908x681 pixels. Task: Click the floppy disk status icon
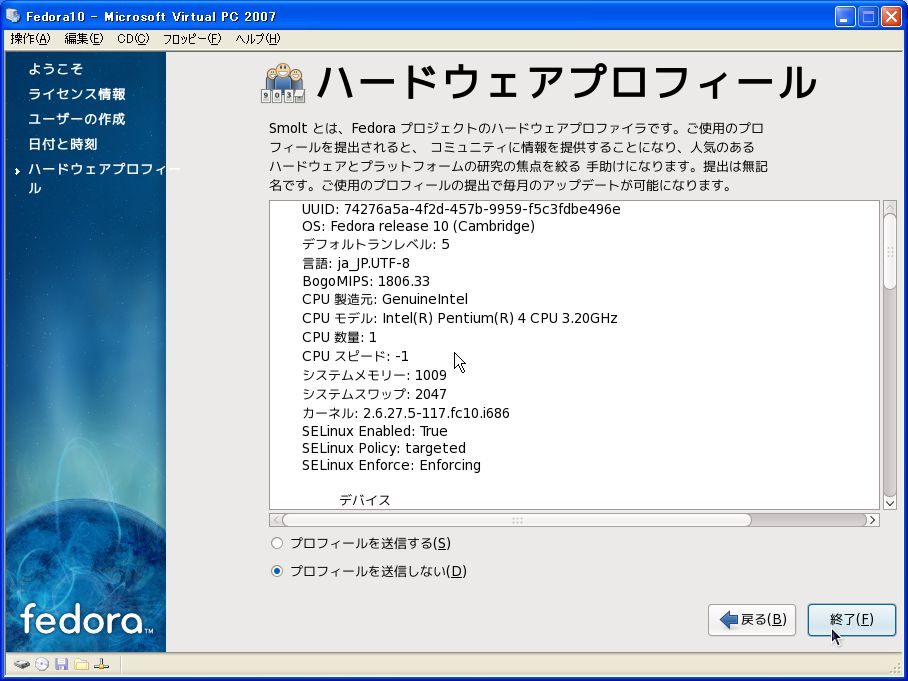pos(61,664)
